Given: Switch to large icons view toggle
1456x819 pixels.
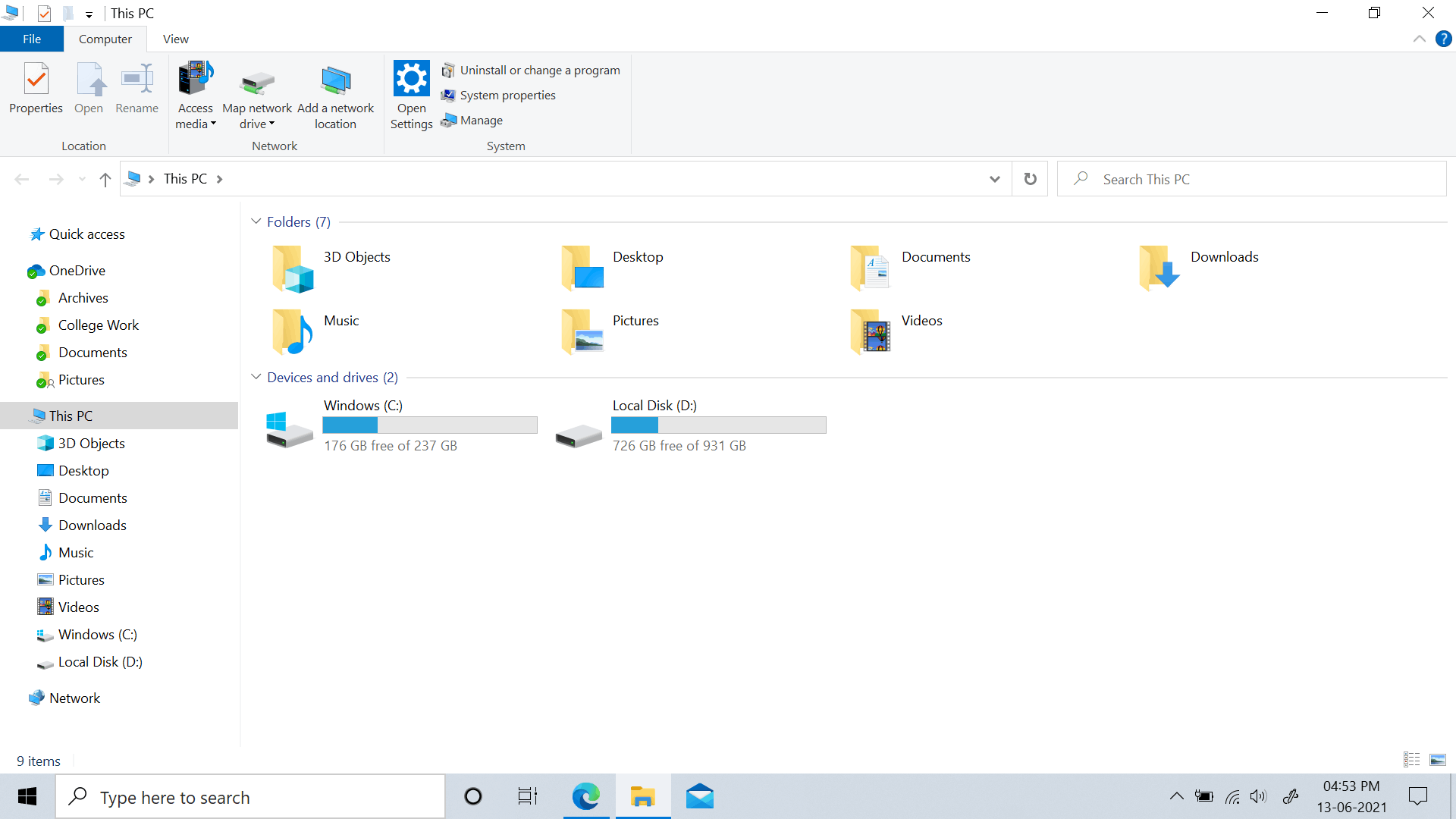Looking at the screenshot, I should (1437, 760).
